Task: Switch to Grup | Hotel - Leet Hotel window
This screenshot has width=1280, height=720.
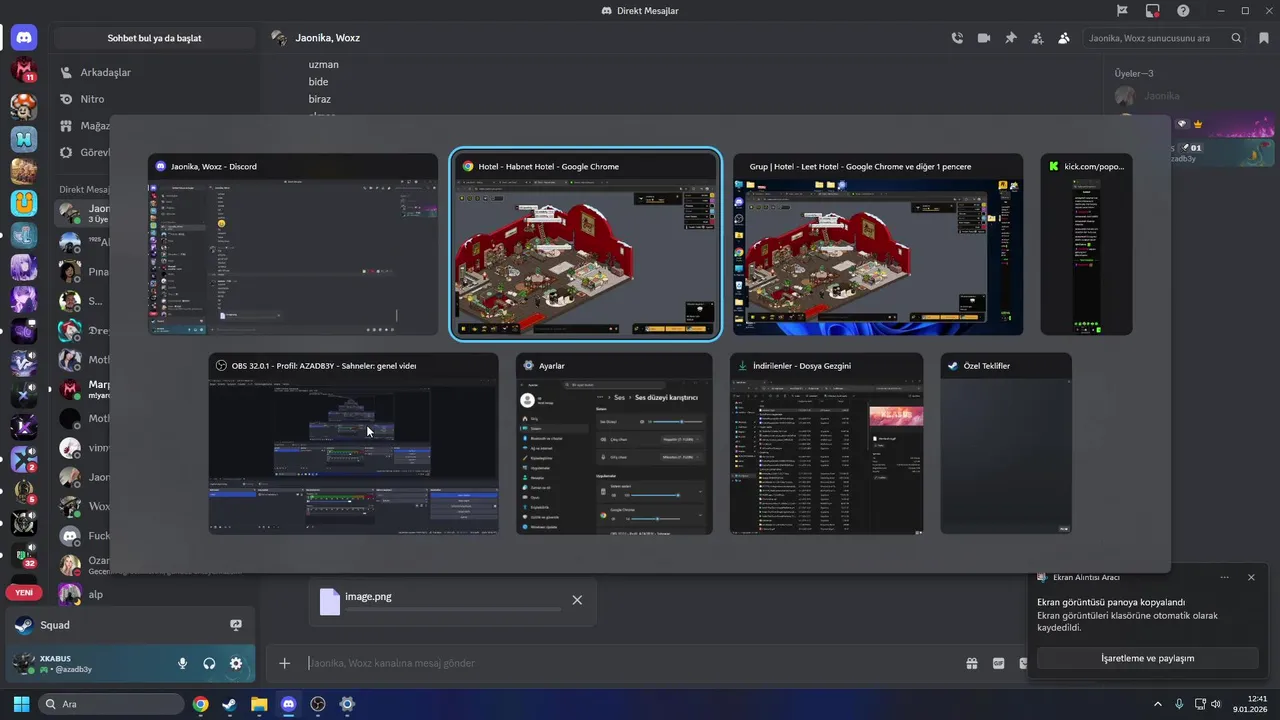Action: pyautogui.click(x=878, y=245)
